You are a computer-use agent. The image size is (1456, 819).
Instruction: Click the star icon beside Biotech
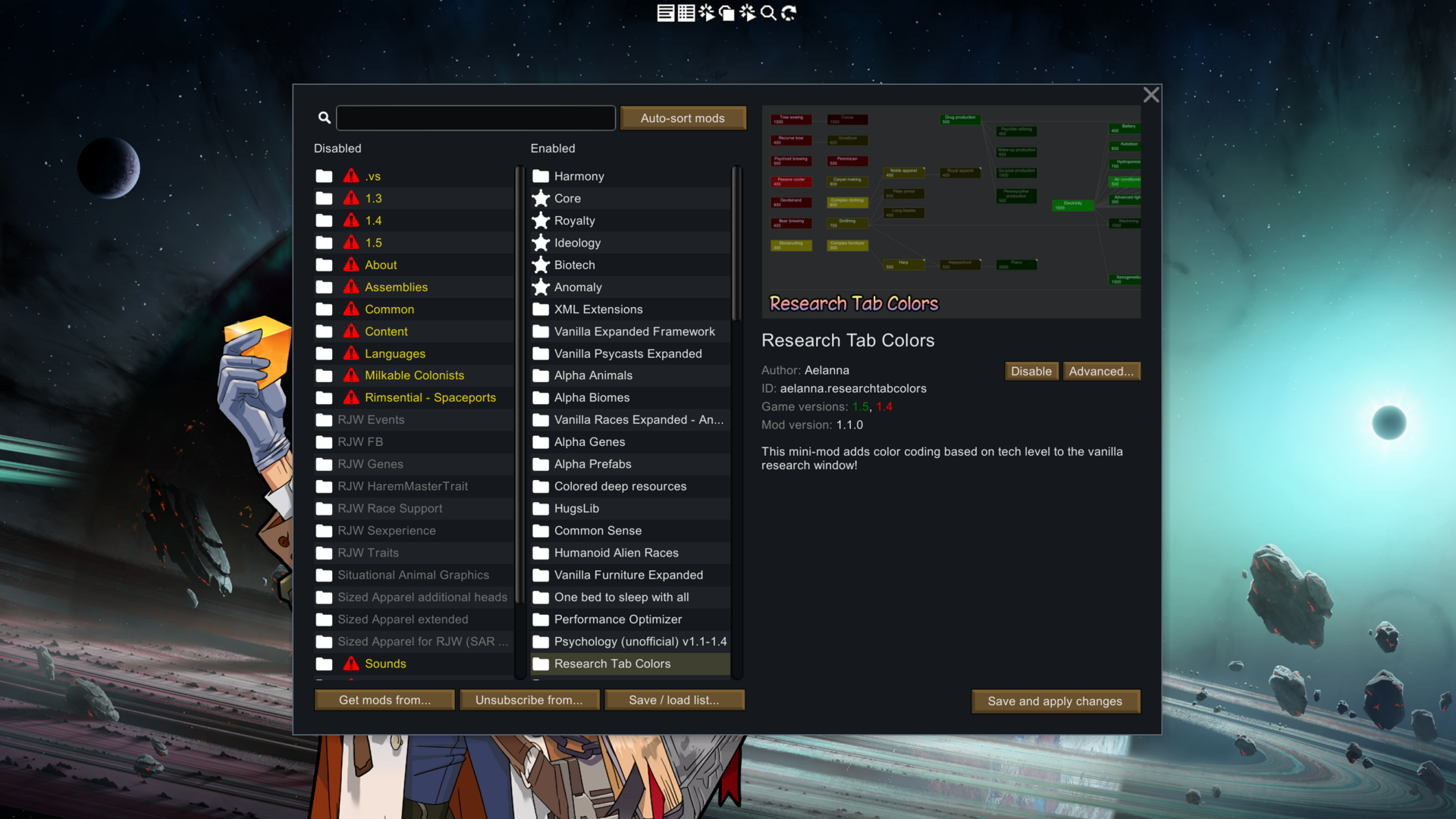pos(541,265)
